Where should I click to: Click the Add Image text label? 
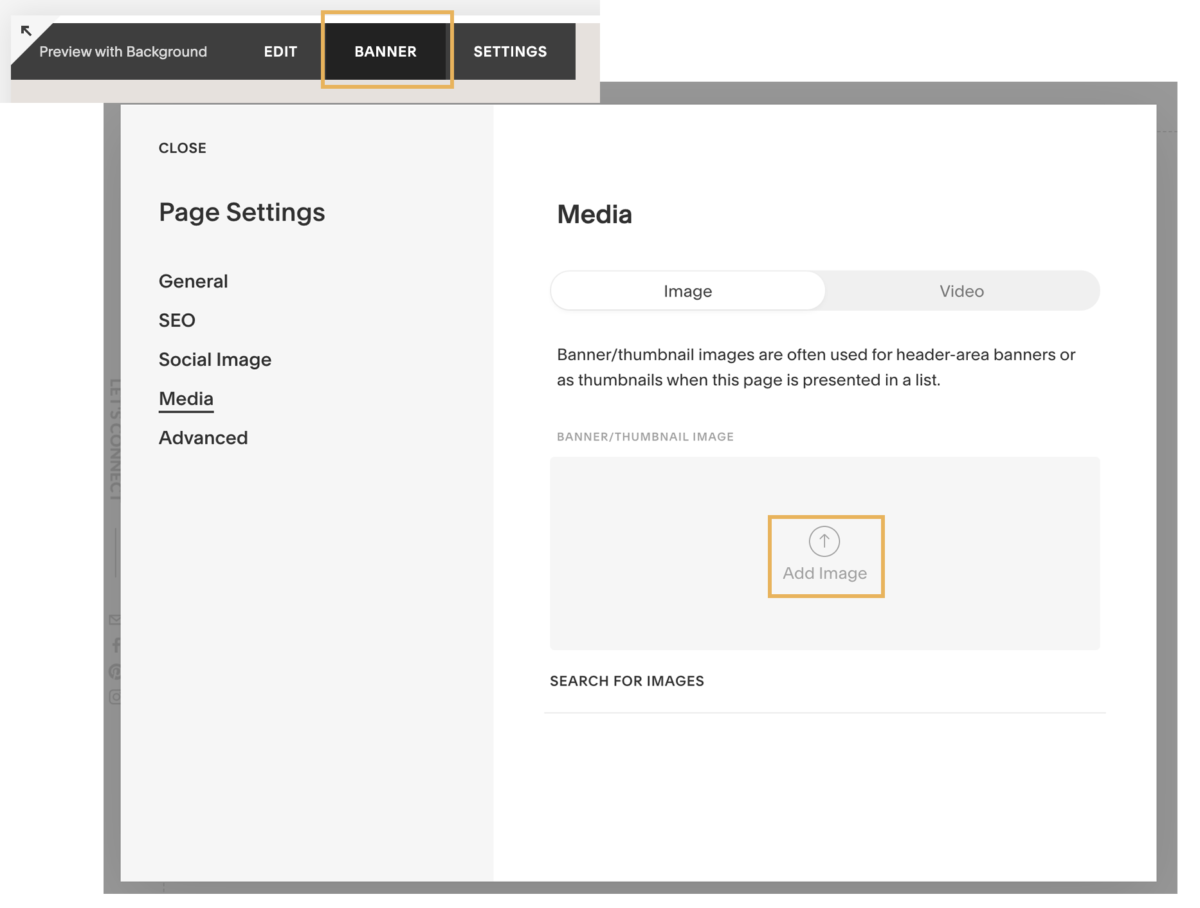[825, 573]
